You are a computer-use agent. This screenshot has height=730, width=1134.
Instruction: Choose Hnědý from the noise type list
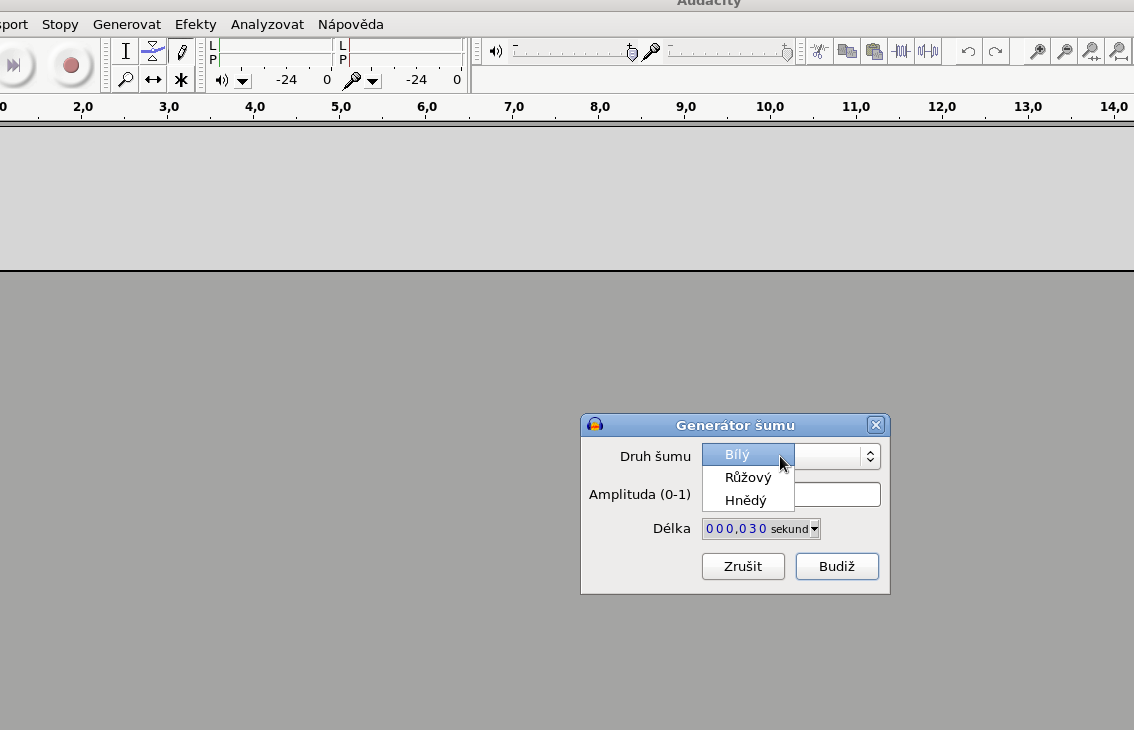pyautogui.click(x=746, y=500)
